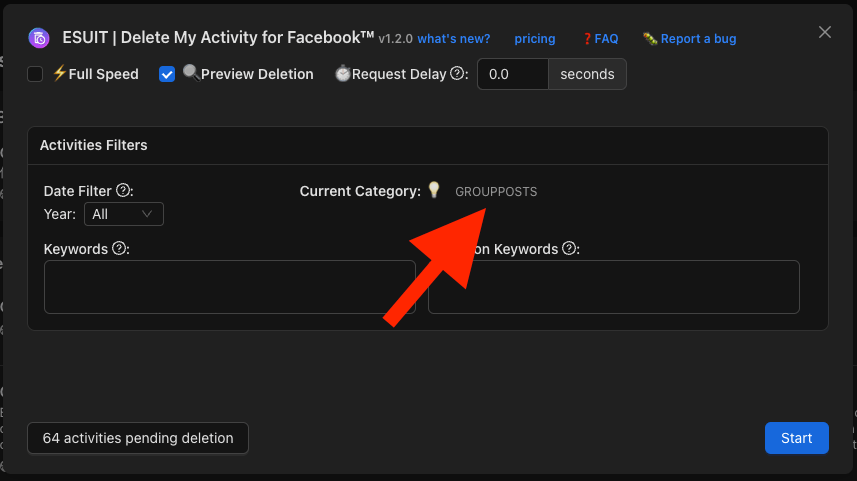857x481 pixels.
Task: Click the Report a bug link
Action: (x=690, y=39)
